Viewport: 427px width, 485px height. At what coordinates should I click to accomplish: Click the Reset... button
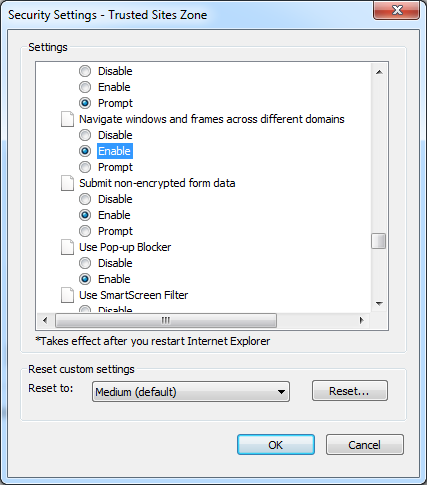click(350, 391)
